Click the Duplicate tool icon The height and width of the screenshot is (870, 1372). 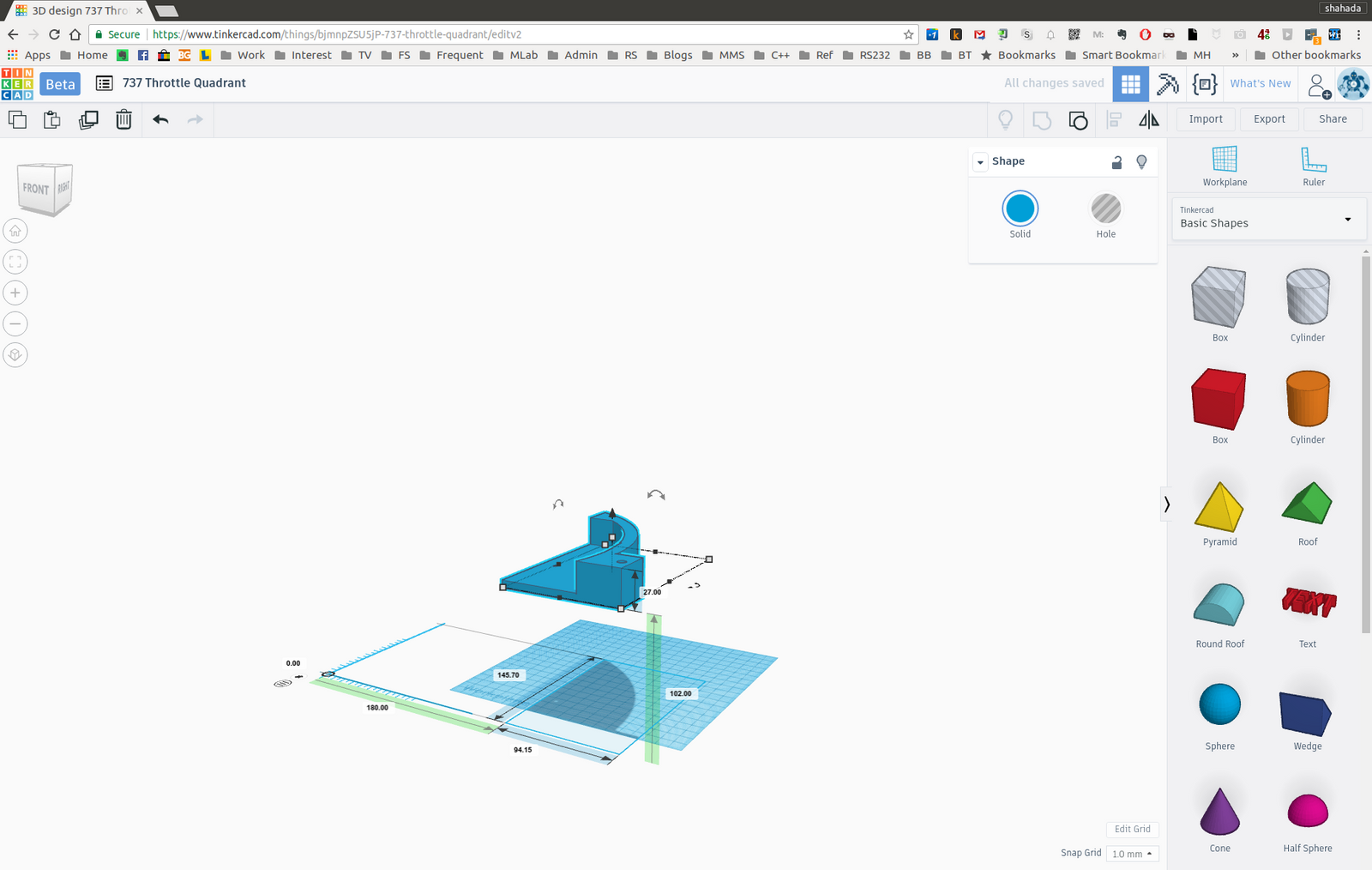tap(88, 119)
